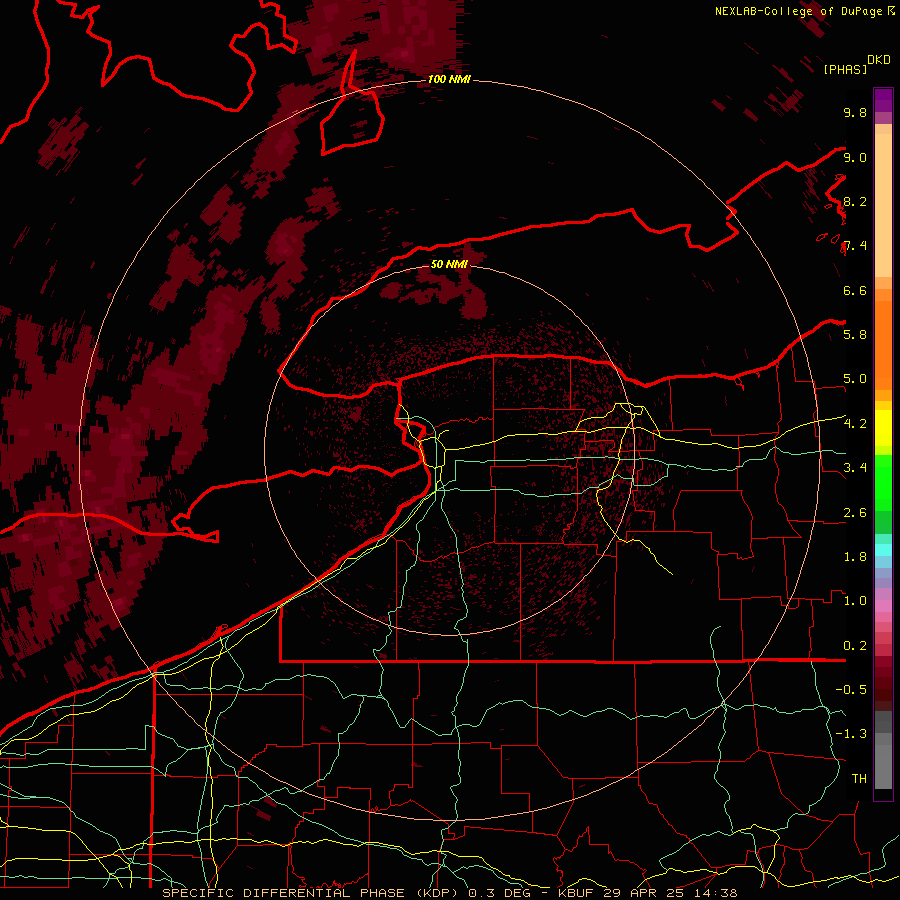Image resolution: width=900 pixels, height=900 pixels.
Task: Click the 5.8 scale label
Action: [855, 335]
